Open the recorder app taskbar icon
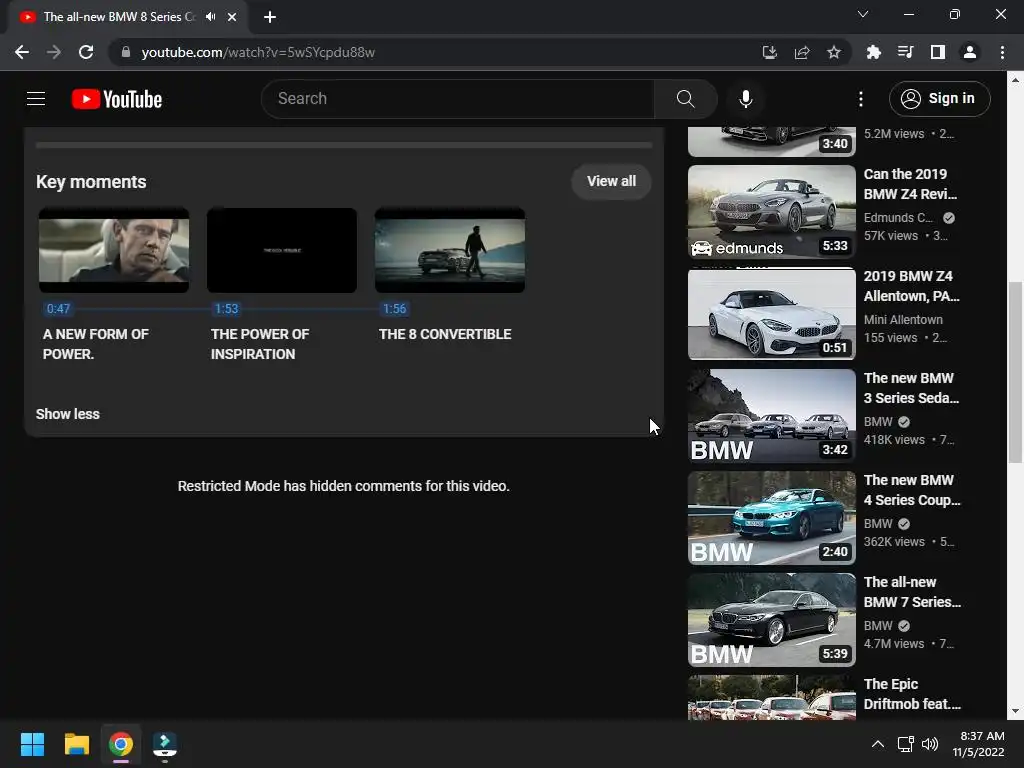 (165, 744)
